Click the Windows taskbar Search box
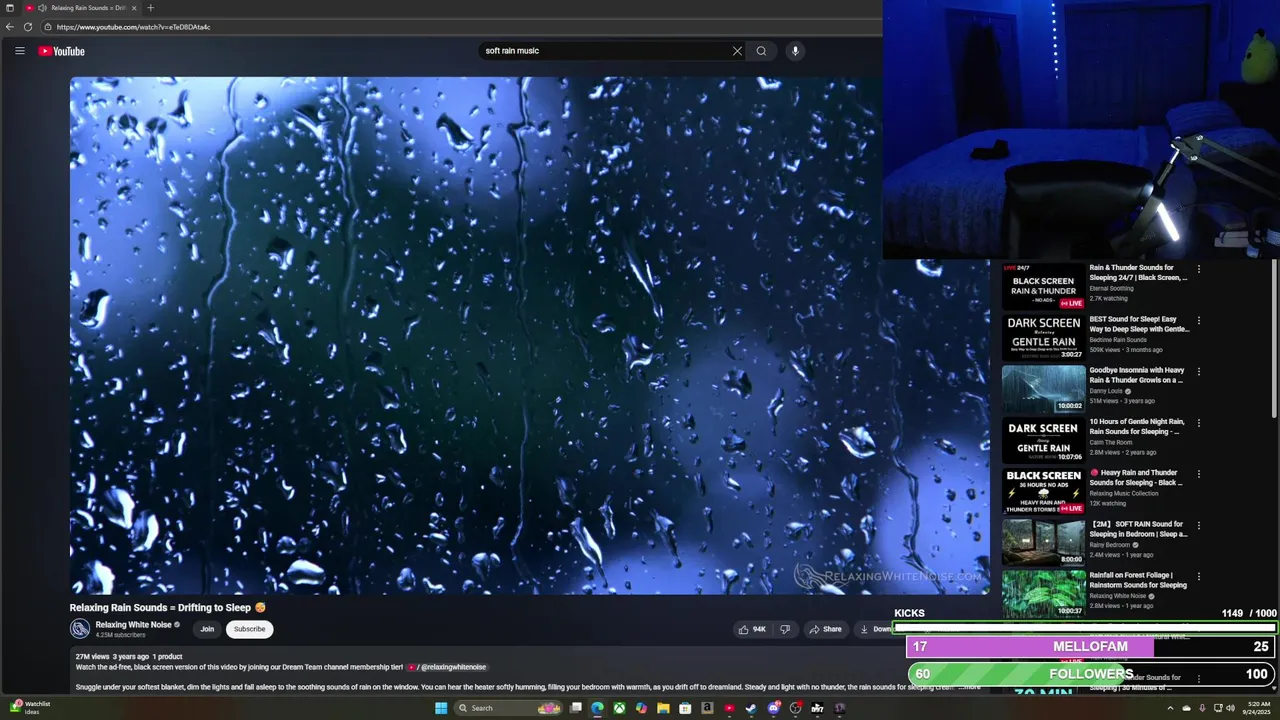1280x720 pixels. (x=508, y=708)
